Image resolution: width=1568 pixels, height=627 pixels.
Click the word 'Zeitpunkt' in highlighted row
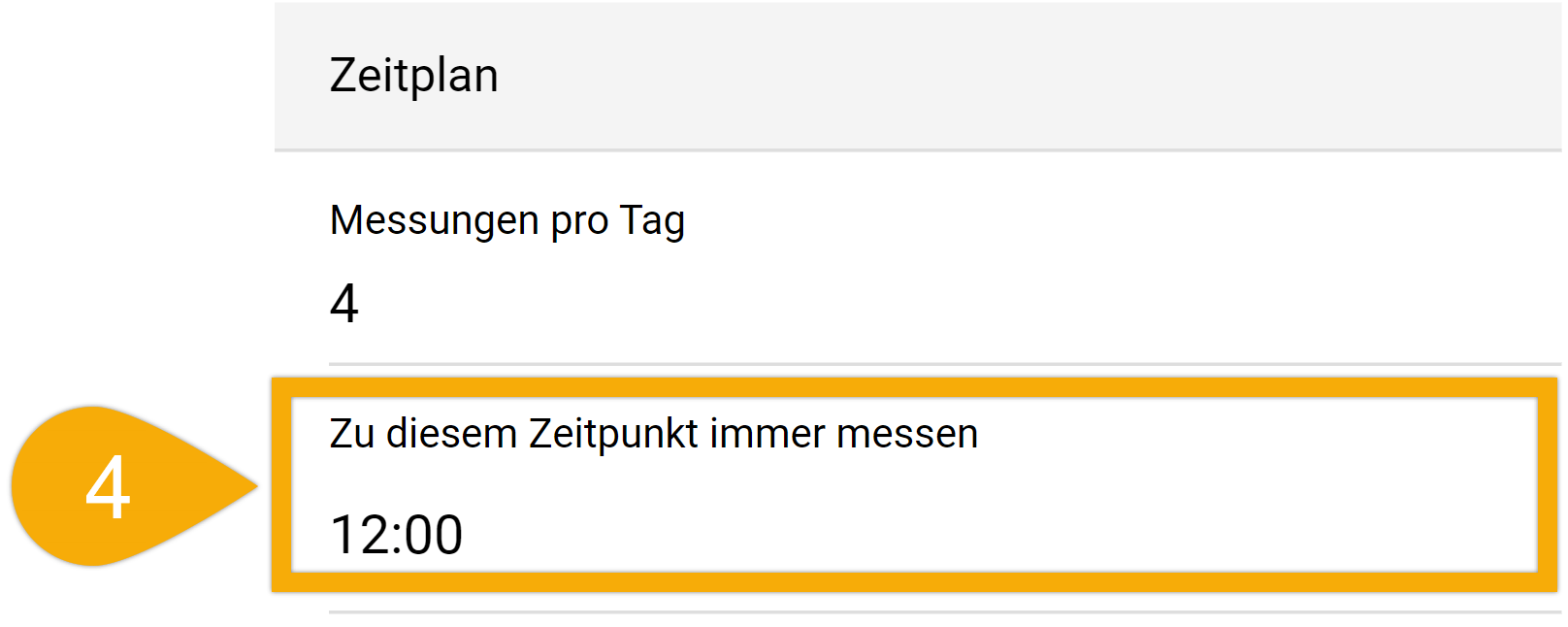point(613,434)
